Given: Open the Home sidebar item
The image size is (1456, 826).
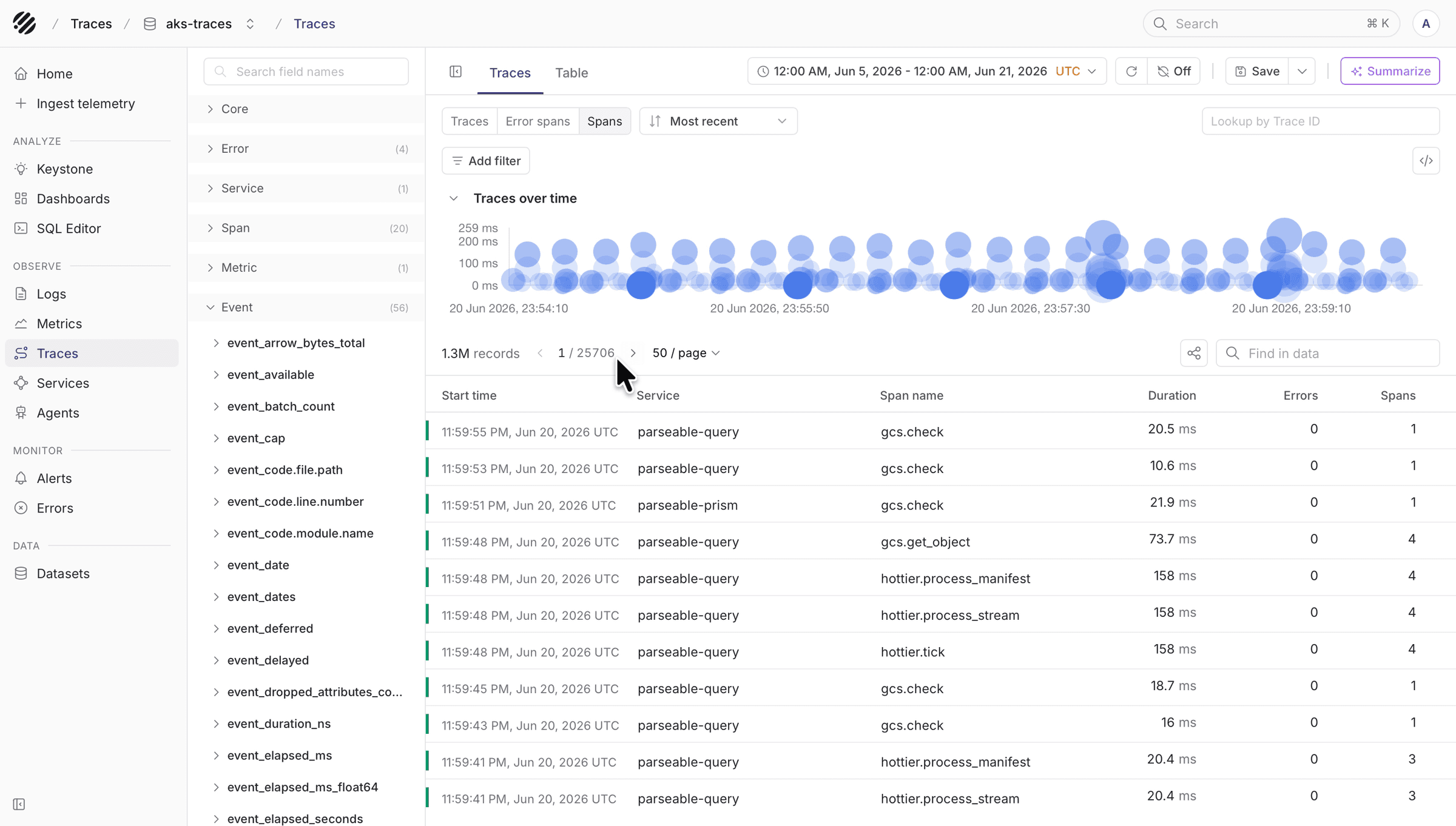Looking at the screenshot, I should (92, 73).
